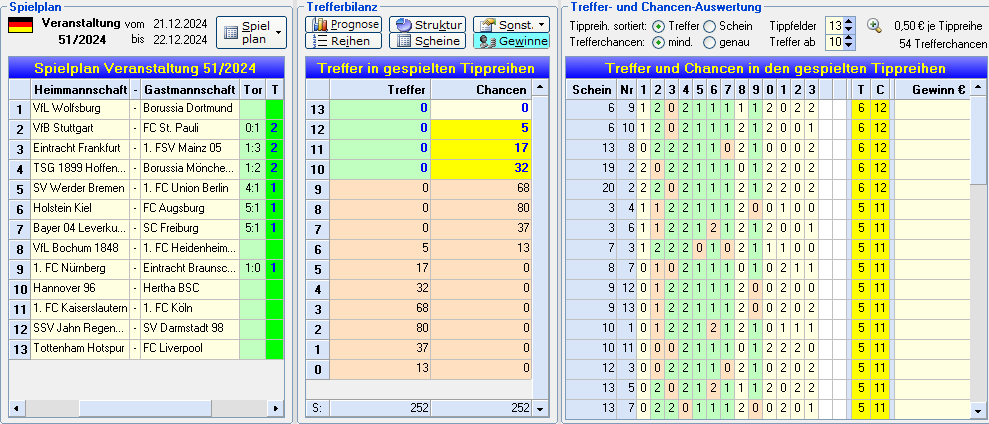This screenshot has width=989, height=424.
Task: Select Schein 20 row in Auswertung
Action: pyautogui.click(x=768, y=189)
